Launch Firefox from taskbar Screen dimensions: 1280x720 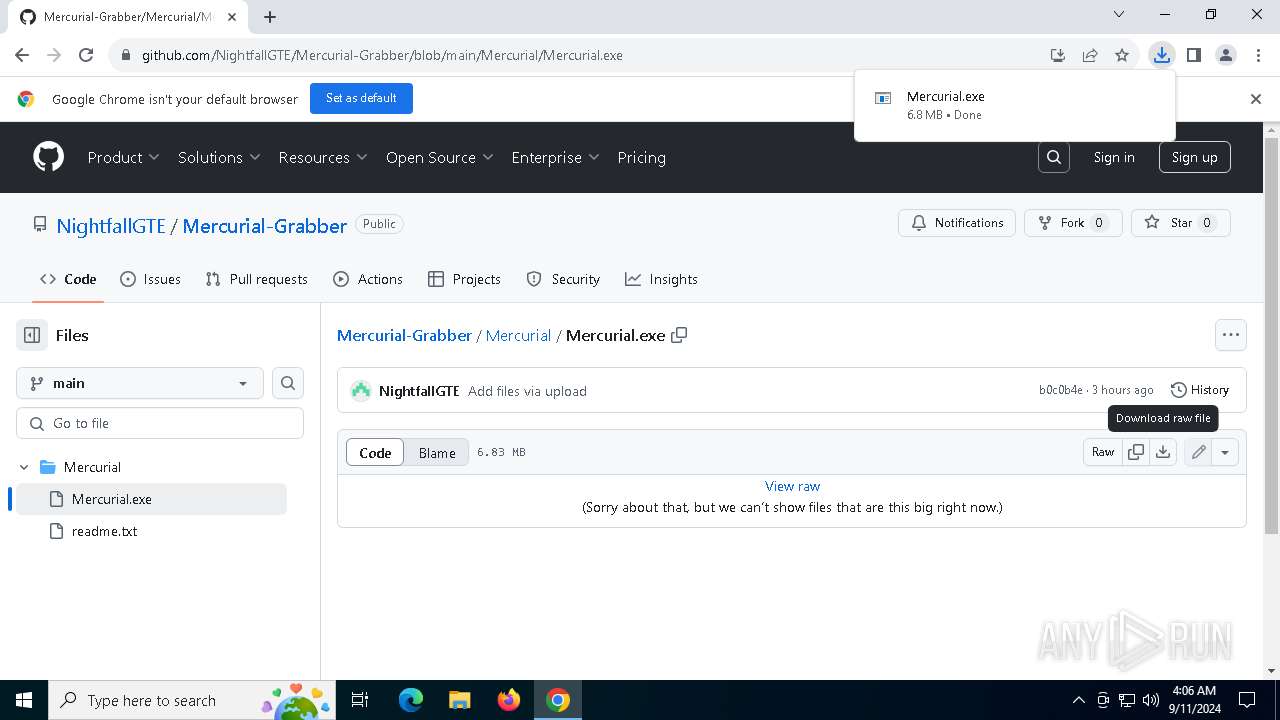(x=509, y=700)
